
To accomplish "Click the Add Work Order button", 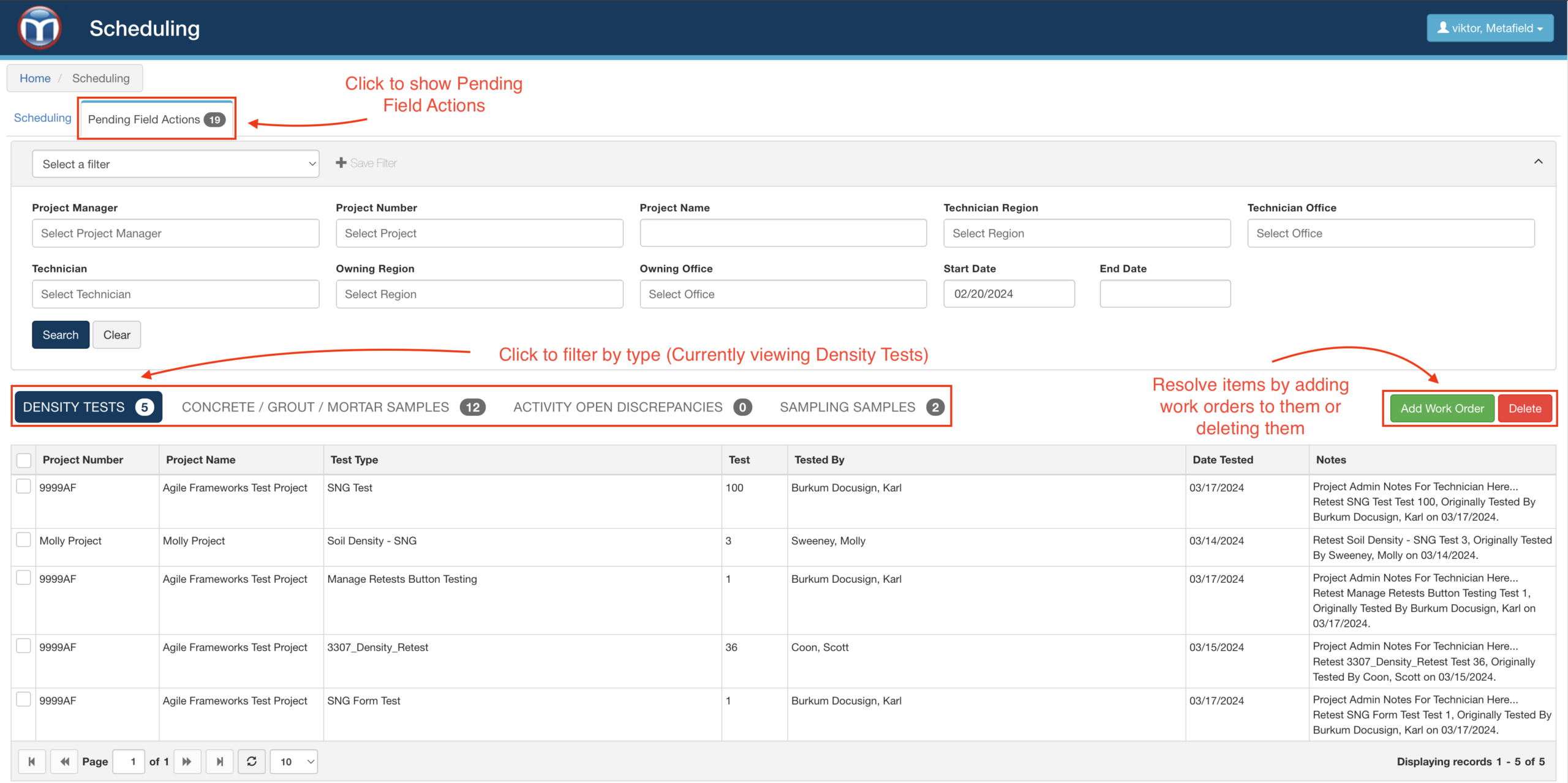I will pyautogui.click(x=1442, y=408).
